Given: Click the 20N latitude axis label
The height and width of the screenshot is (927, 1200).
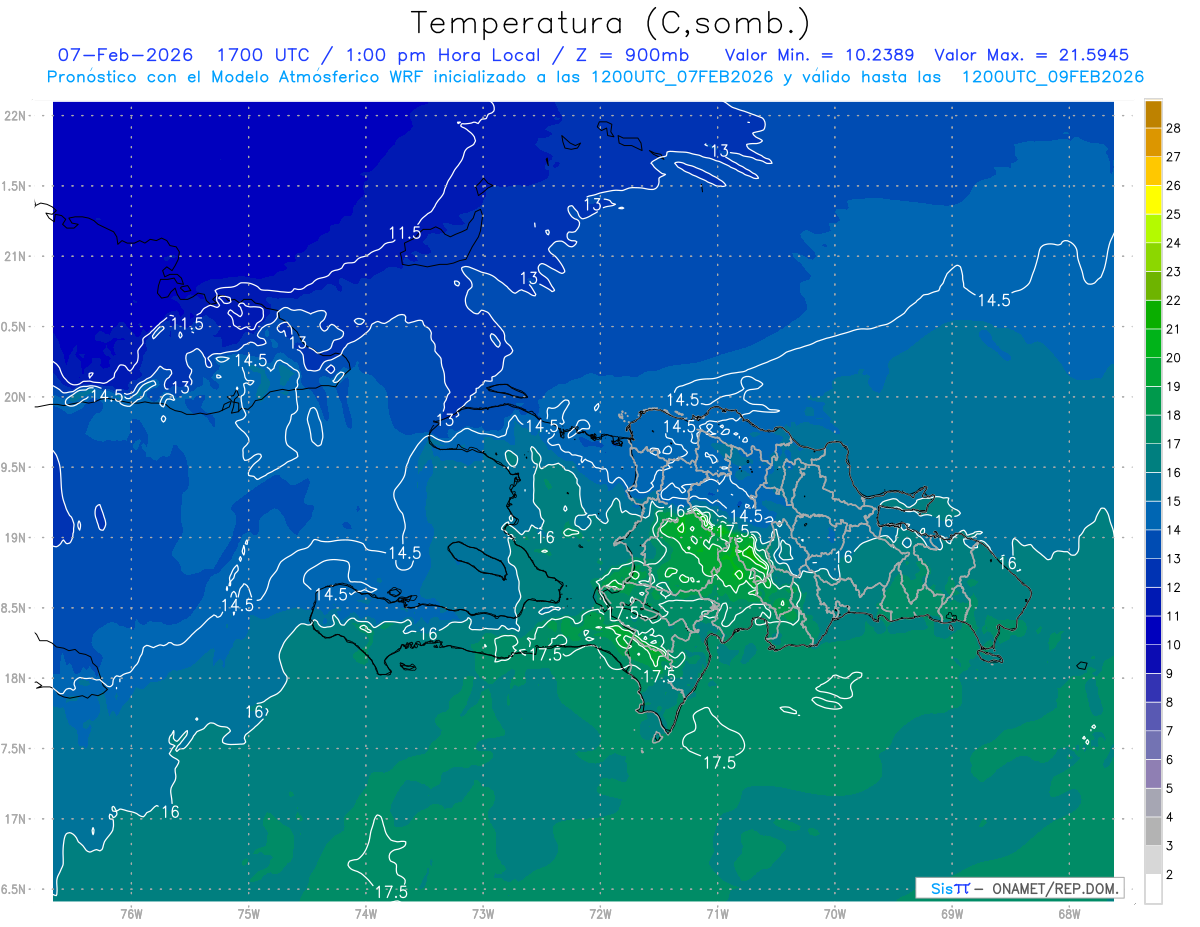Looking at the screenshot, I should [x=17, y=397].
